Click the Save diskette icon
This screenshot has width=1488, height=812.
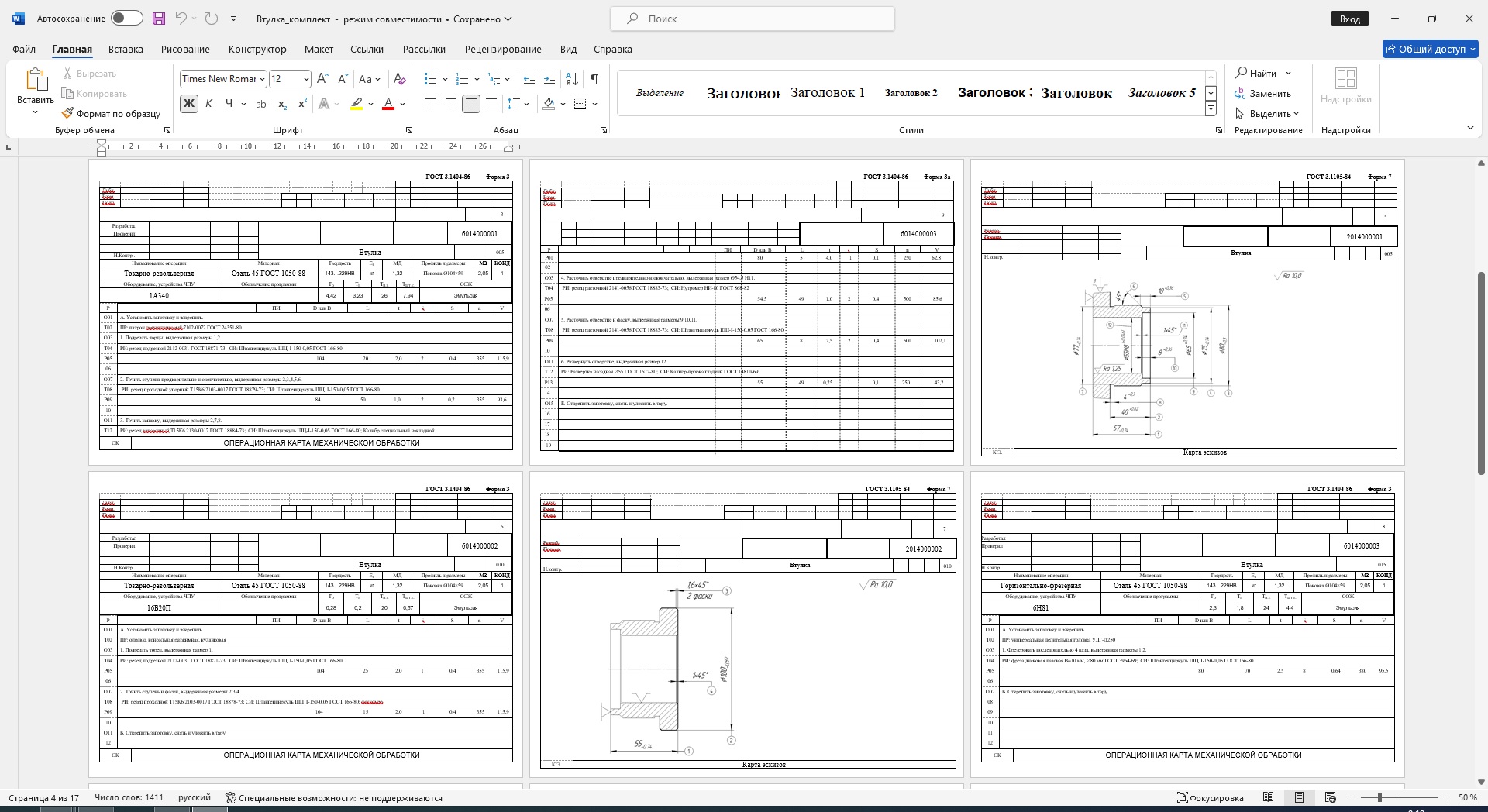pyautogui.click(x=159, y=19)
